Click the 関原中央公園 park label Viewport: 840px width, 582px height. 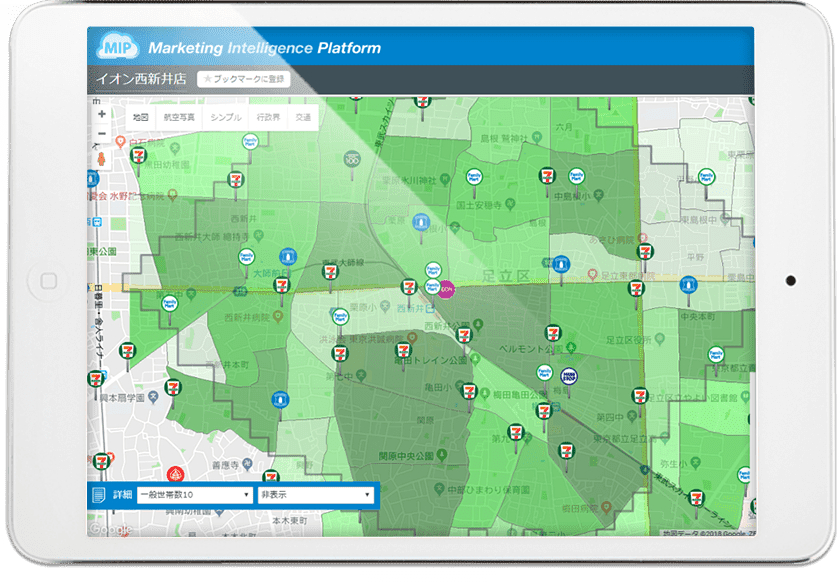pos(406,456)
